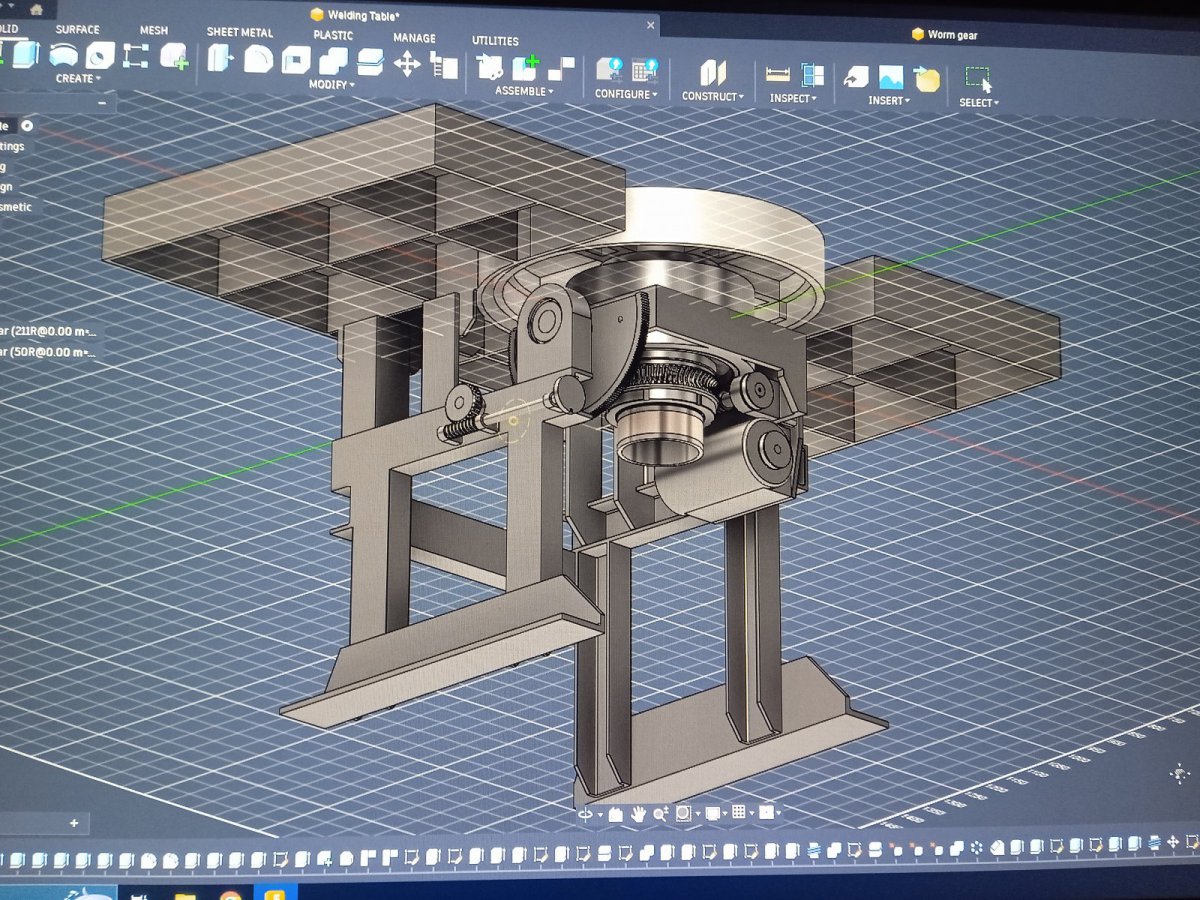The width and height of the screenshot is (1200, 900).
Task: Click the 'ttings' browser entry
Action: [x=12, y=146]
